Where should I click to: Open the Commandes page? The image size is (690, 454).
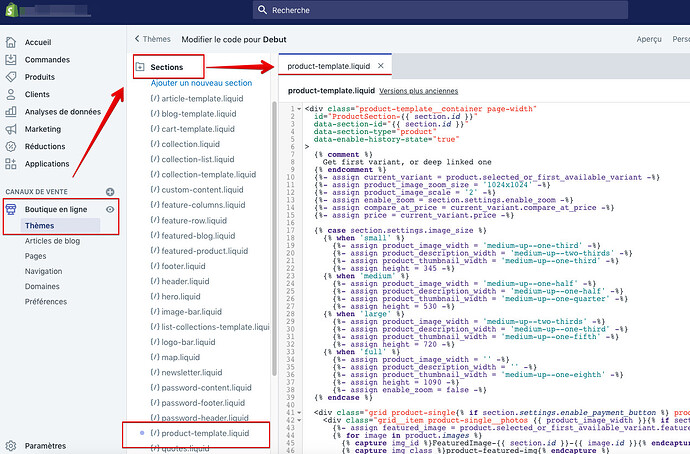[47, 59]
